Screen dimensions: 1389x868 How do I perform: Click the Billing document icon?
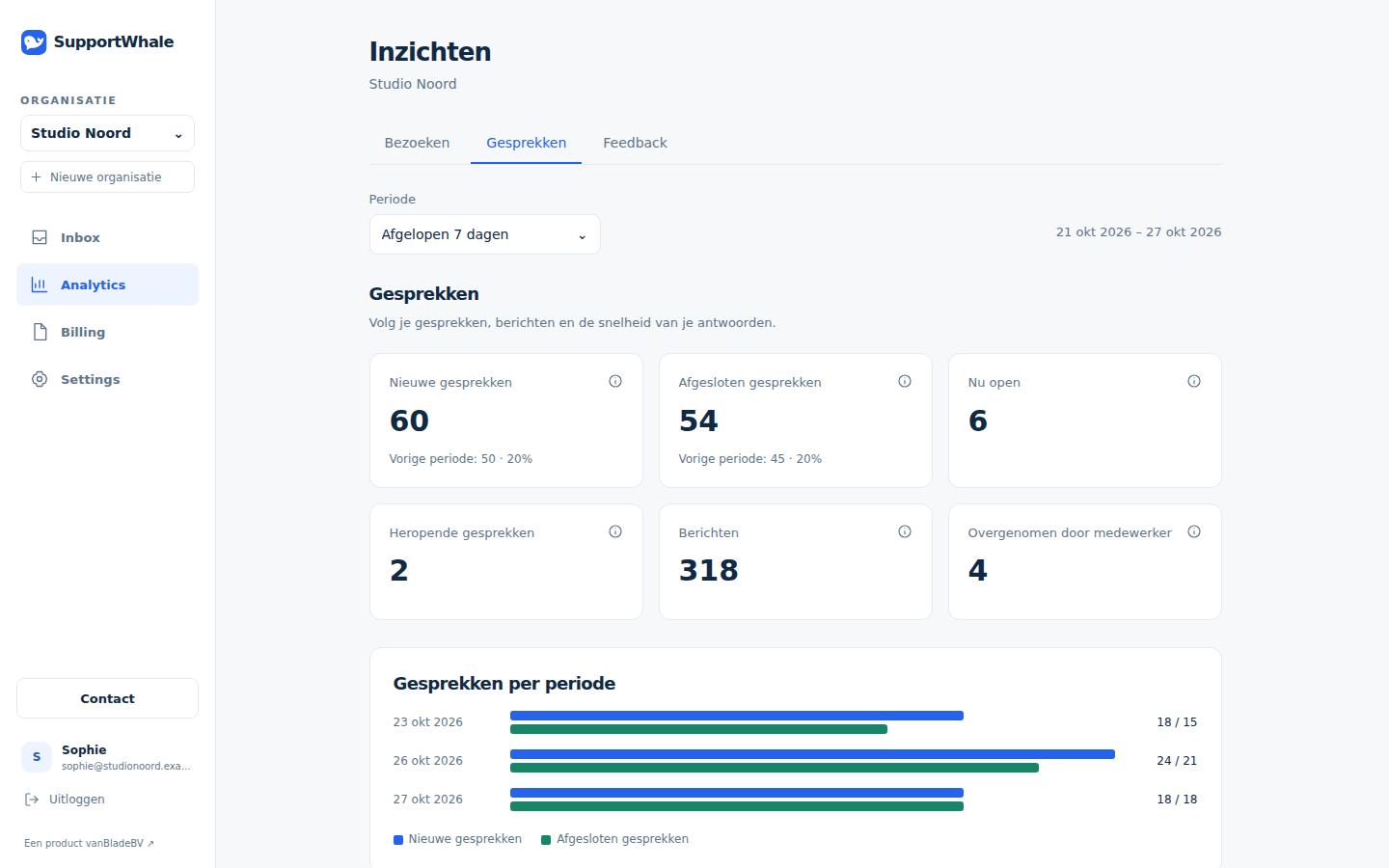(40, 332)
